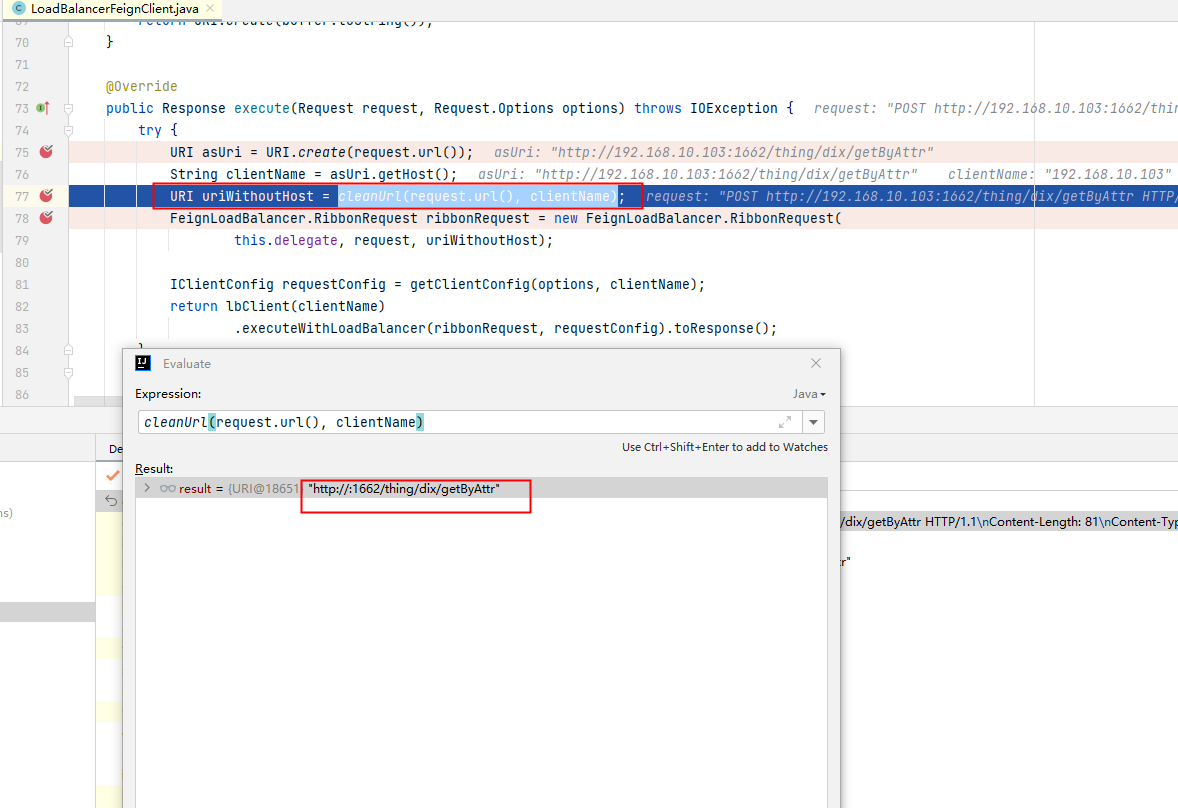Open the expression history dropdown arrow
Image resolution: width=1178 pixels, height=808 pixels.
(813, 422)
